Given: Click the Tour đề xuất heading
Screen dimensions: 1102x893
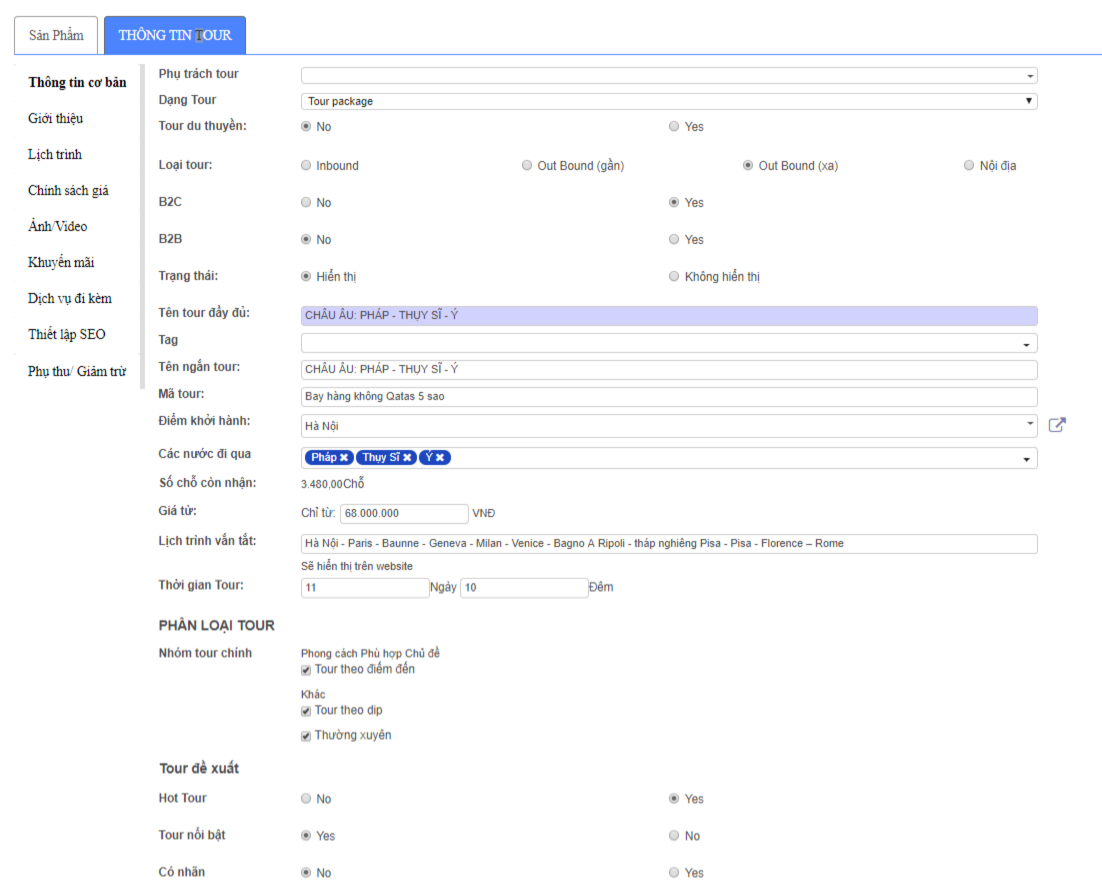Looking at the screenshot, I should tap(199, 768).
